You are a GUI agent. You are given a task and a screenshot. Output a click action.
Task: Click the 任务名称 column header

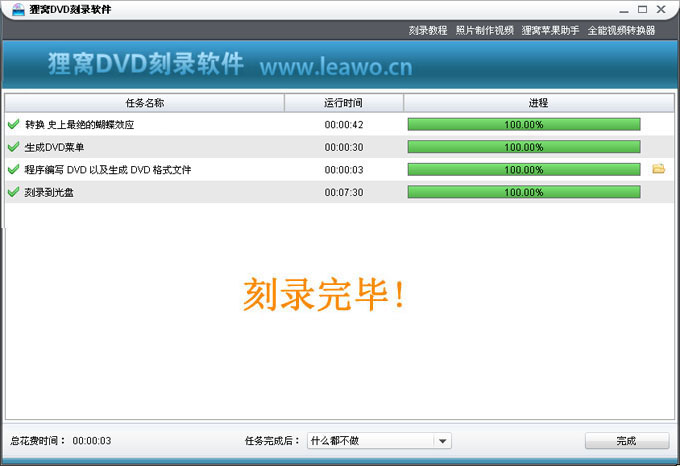pyautogui.click(x=145, y=103)
